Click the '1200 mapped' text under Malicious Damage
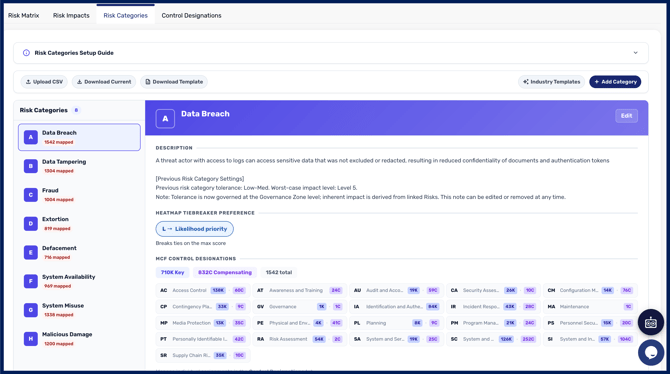Viewport: 670px width, 374px height. (x=59, y=344)
